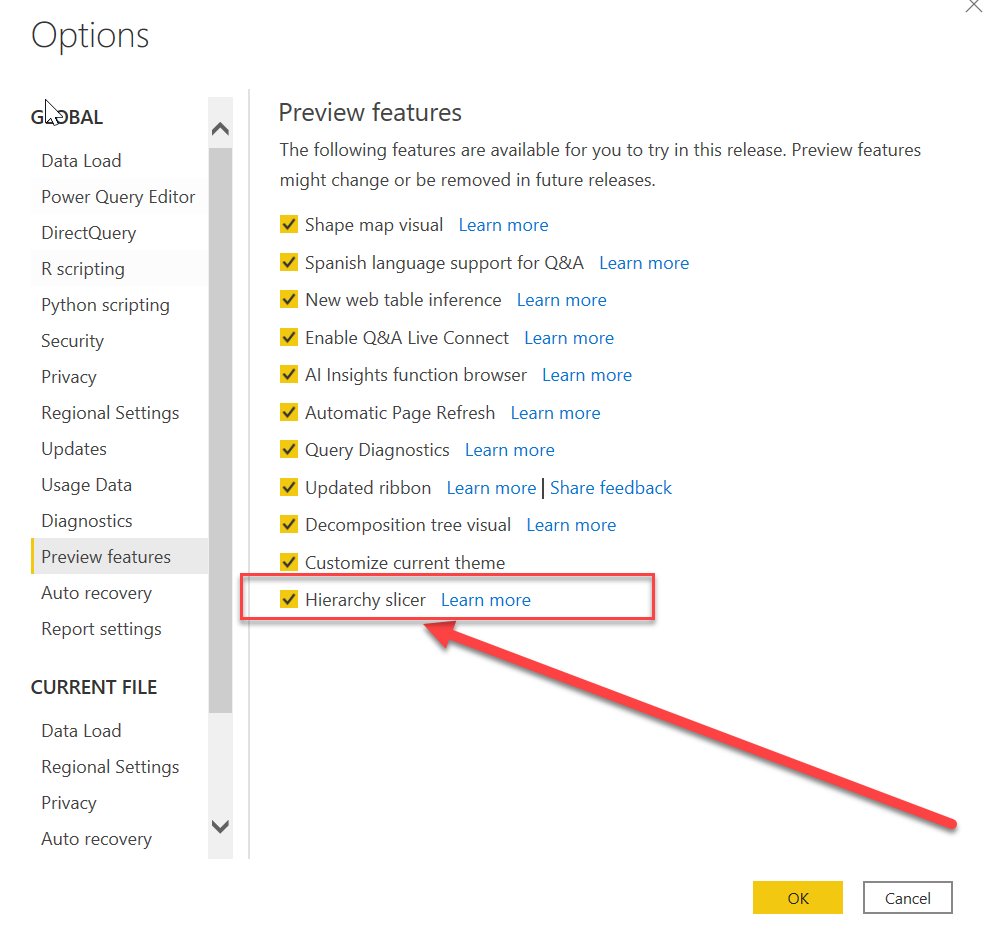Open Learn more for Query Diagnostics
The image size is (989, 948).
pos(510,450)
